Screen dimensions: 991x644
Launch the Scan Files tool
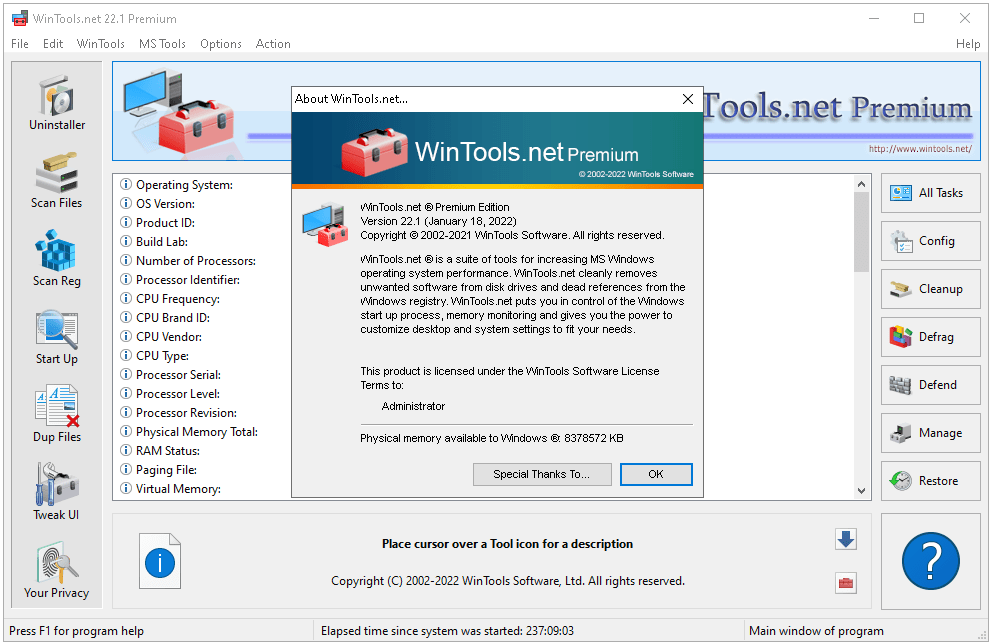pyautogui.click(x=57, y=181)
